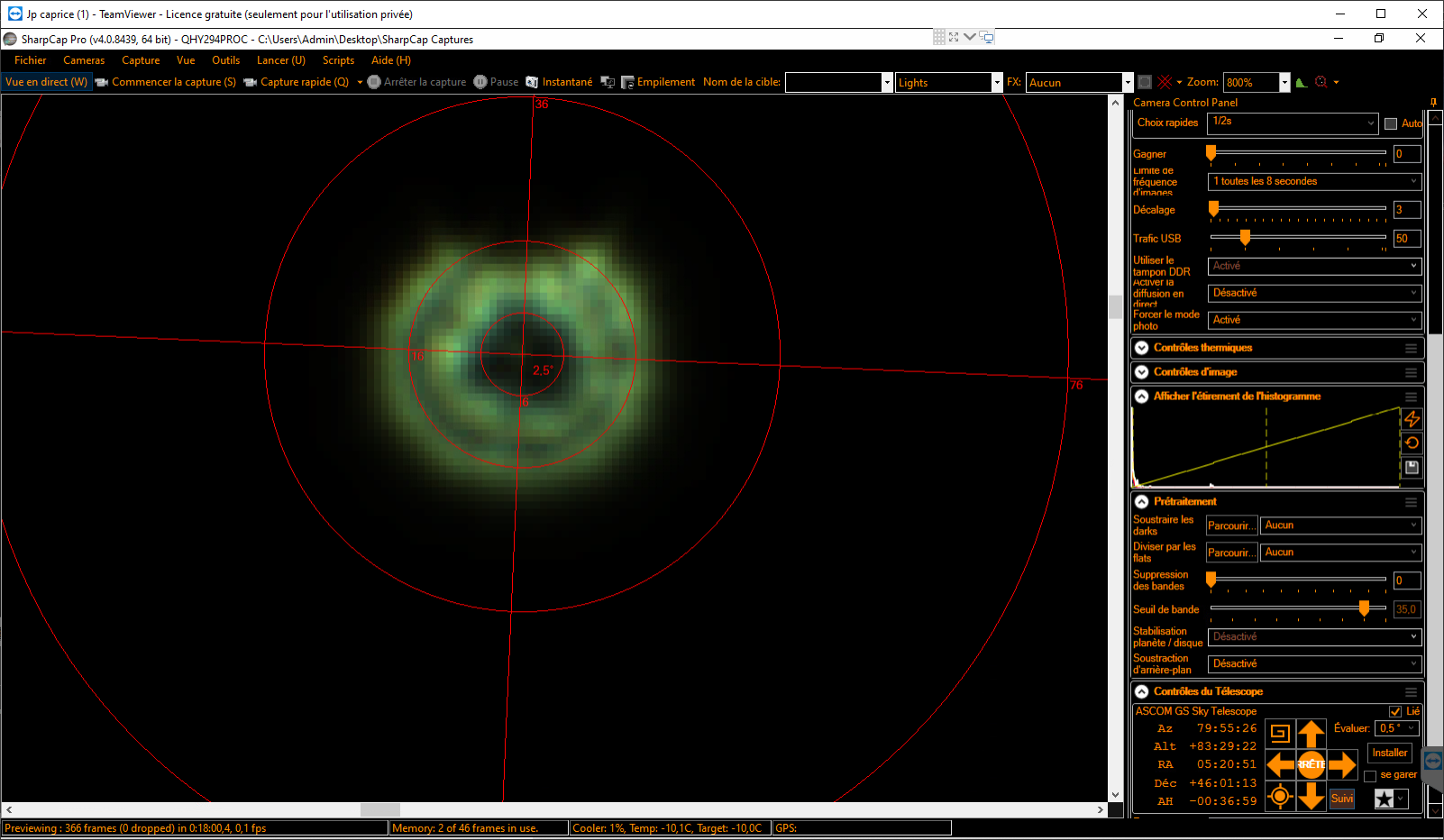Click the black star favorites icon
The height and width of the screenshot is (840, 1444).
[1385, 799]
